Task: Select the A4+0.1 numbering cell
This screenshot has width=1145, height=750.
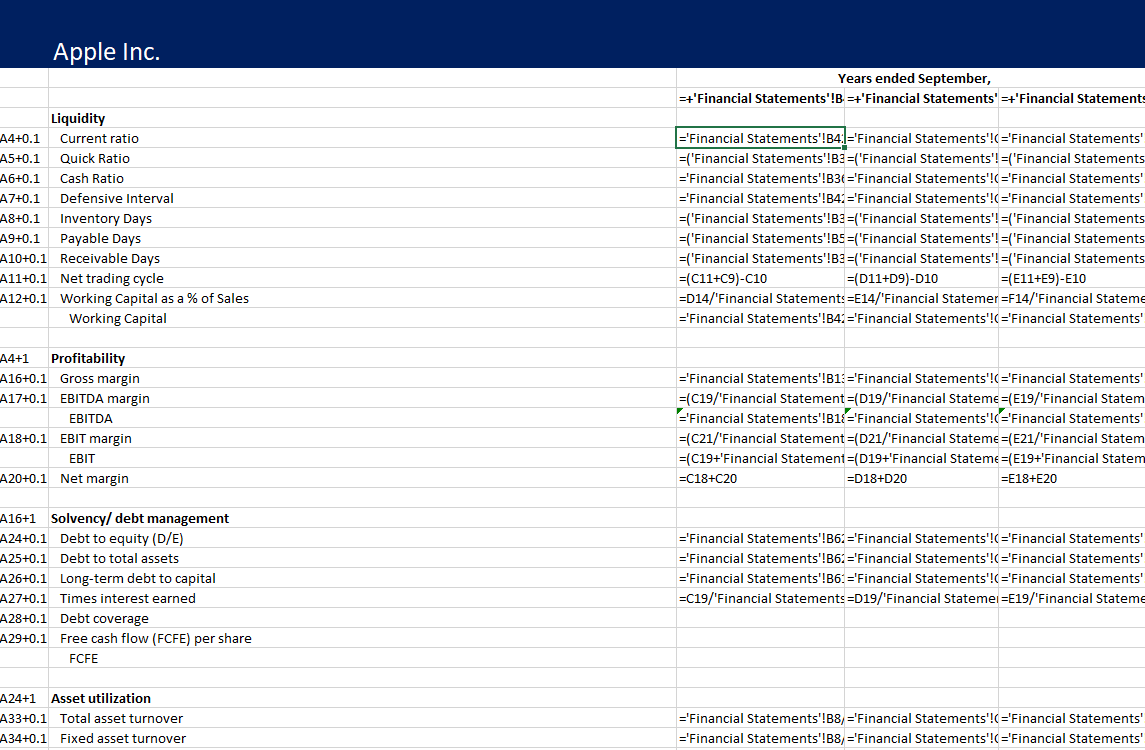Action: [x=23, y=138]
